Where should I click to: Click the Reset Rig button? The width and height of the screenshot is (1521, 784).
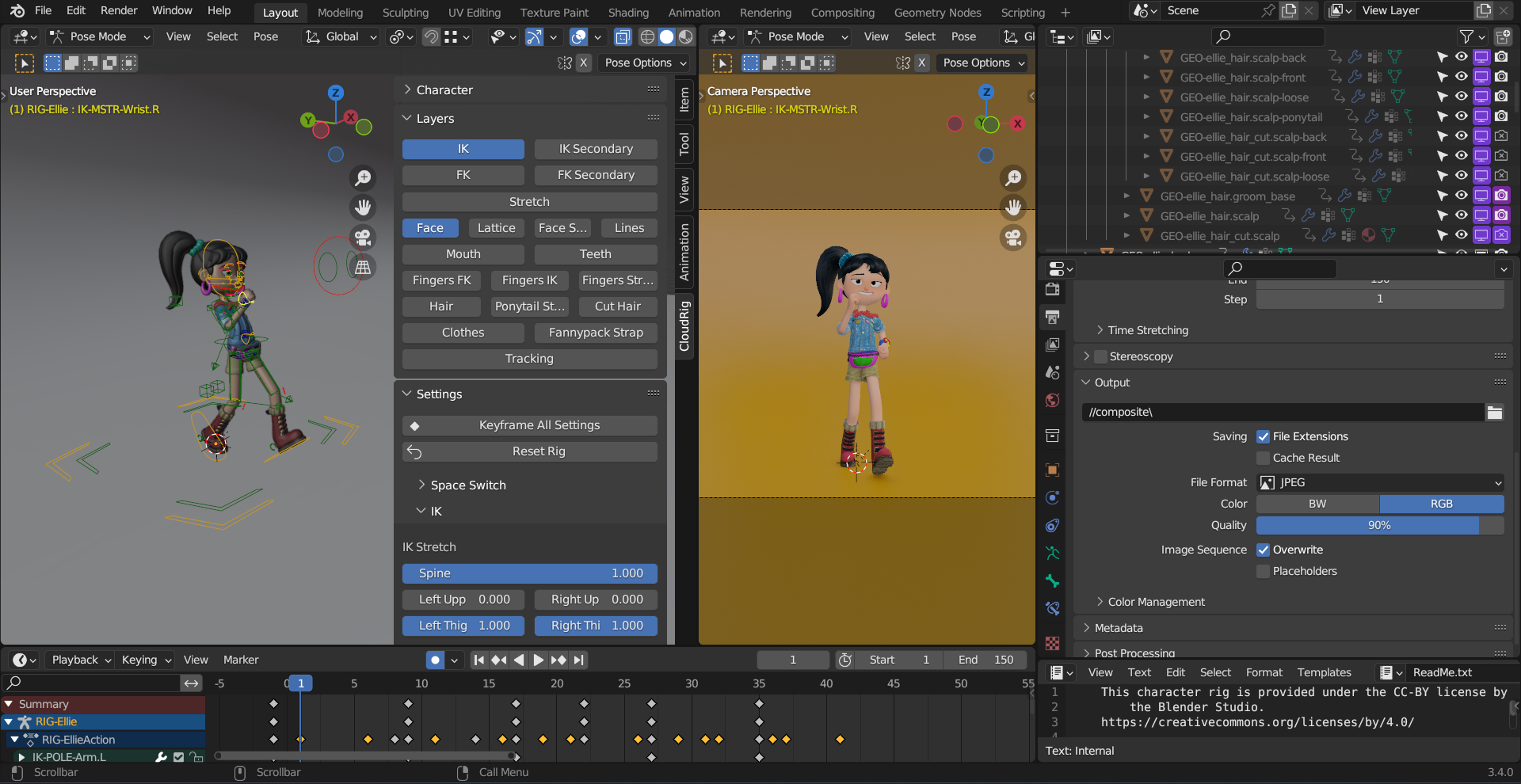point(529,451)
